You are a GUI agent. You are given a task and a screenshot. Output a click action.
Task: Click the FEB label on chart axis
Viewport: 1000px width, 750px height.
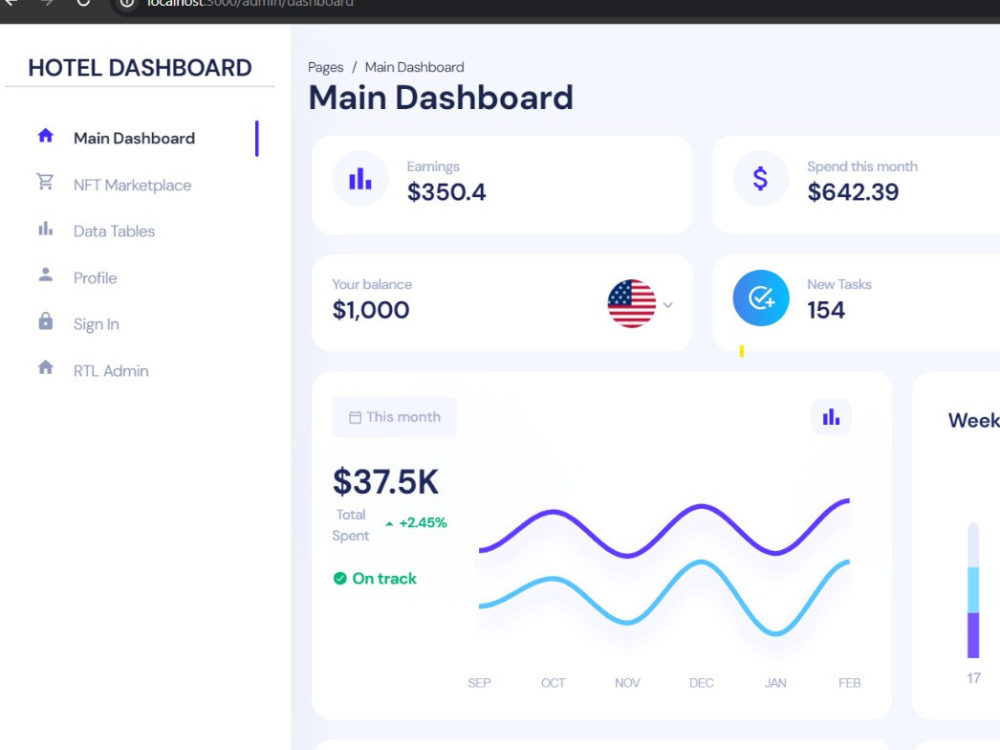849,683
